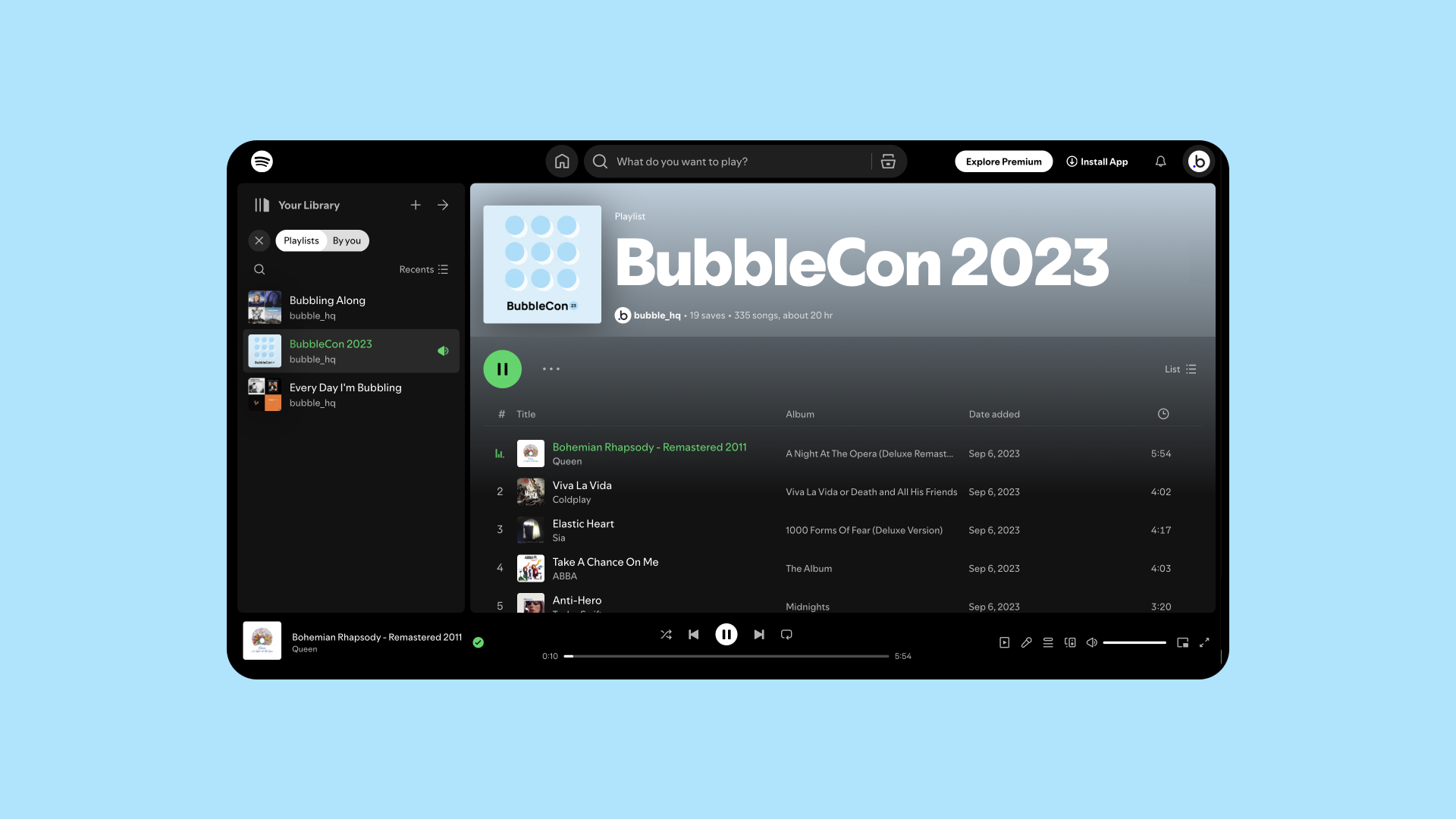Click the shuffle playback icon

point(665,634)
